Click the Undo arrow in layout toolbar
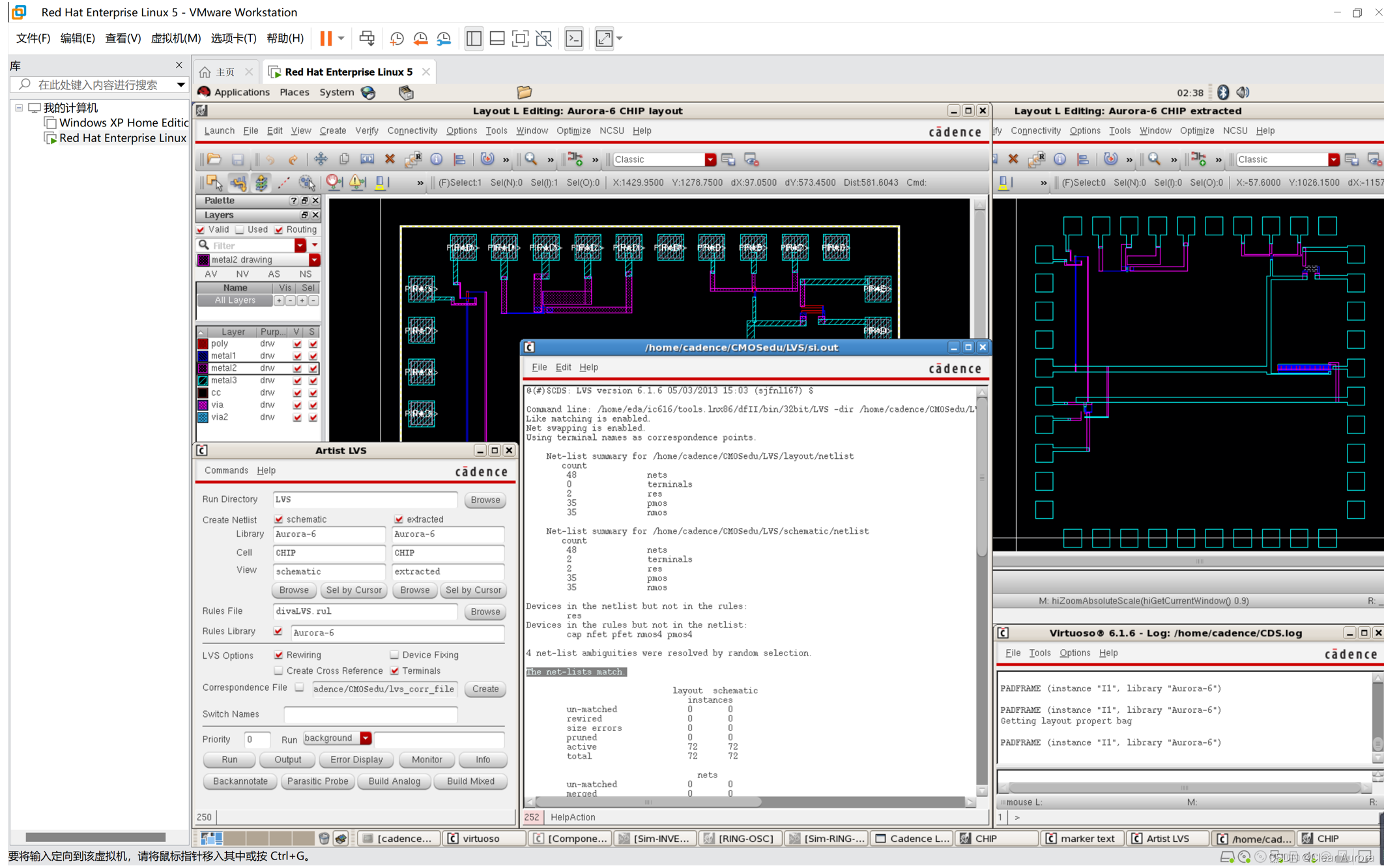This screenshot has height=868, width=1384. click(x=270, y=160)
